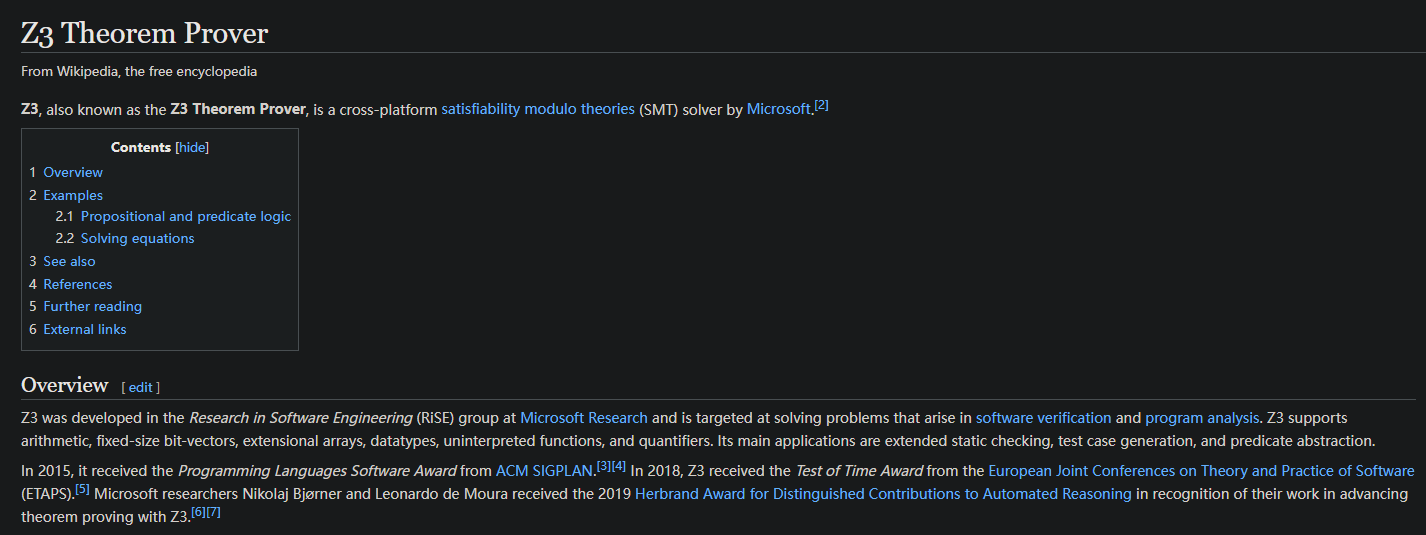Open citation reference [7]

click(x=213, y=511)
